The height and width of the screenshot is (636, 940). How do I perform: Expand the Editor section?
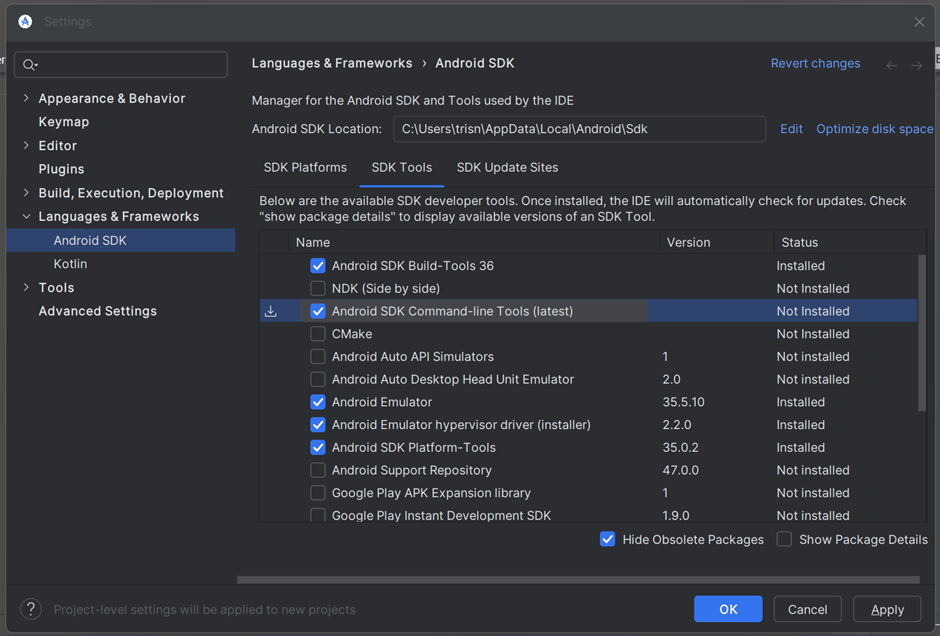pyautogui.click(x=26, y=145)
